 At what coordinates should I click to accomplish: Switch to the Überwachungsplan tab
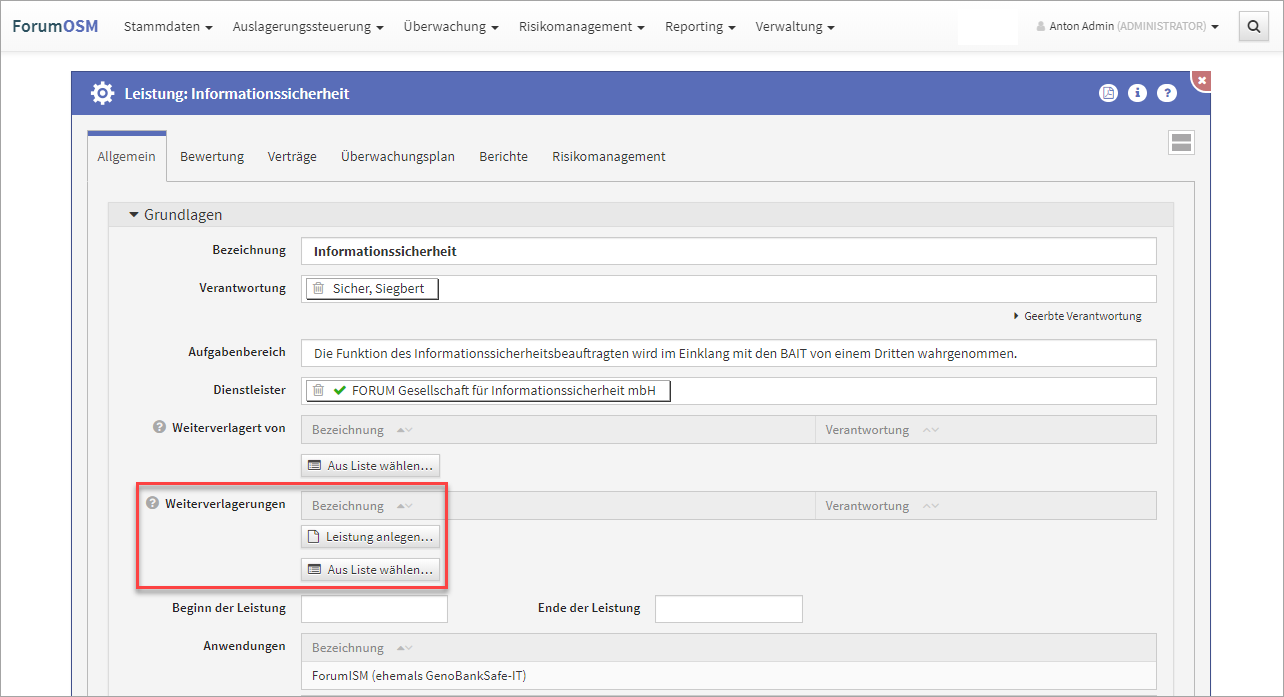(x=397, y=157)
